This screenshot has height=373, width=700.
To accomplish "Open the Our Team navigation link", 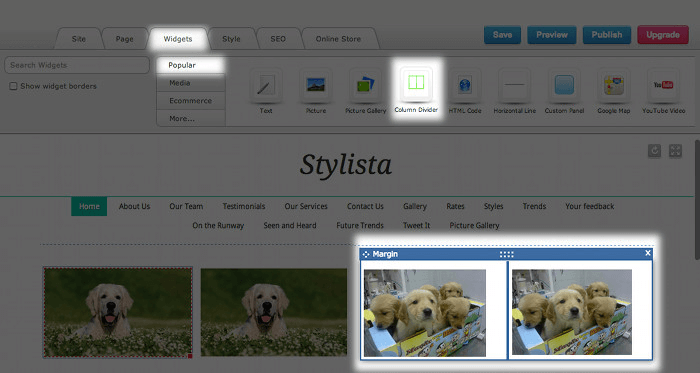I will click(x=186, y=206).
